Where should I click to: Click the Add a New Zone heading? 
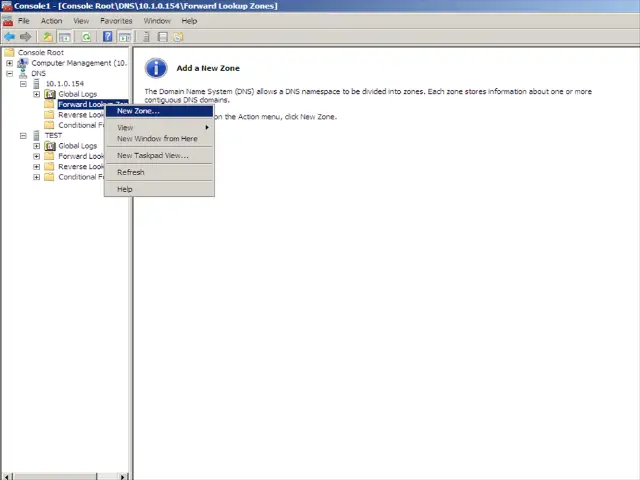click(x=208, y=68)
